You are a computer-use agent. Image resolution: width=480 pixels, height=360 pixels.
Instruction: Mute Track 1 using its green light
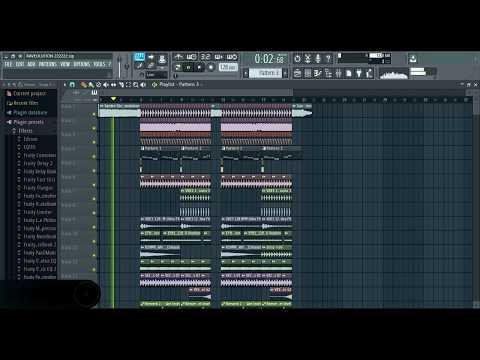[94, 114]
